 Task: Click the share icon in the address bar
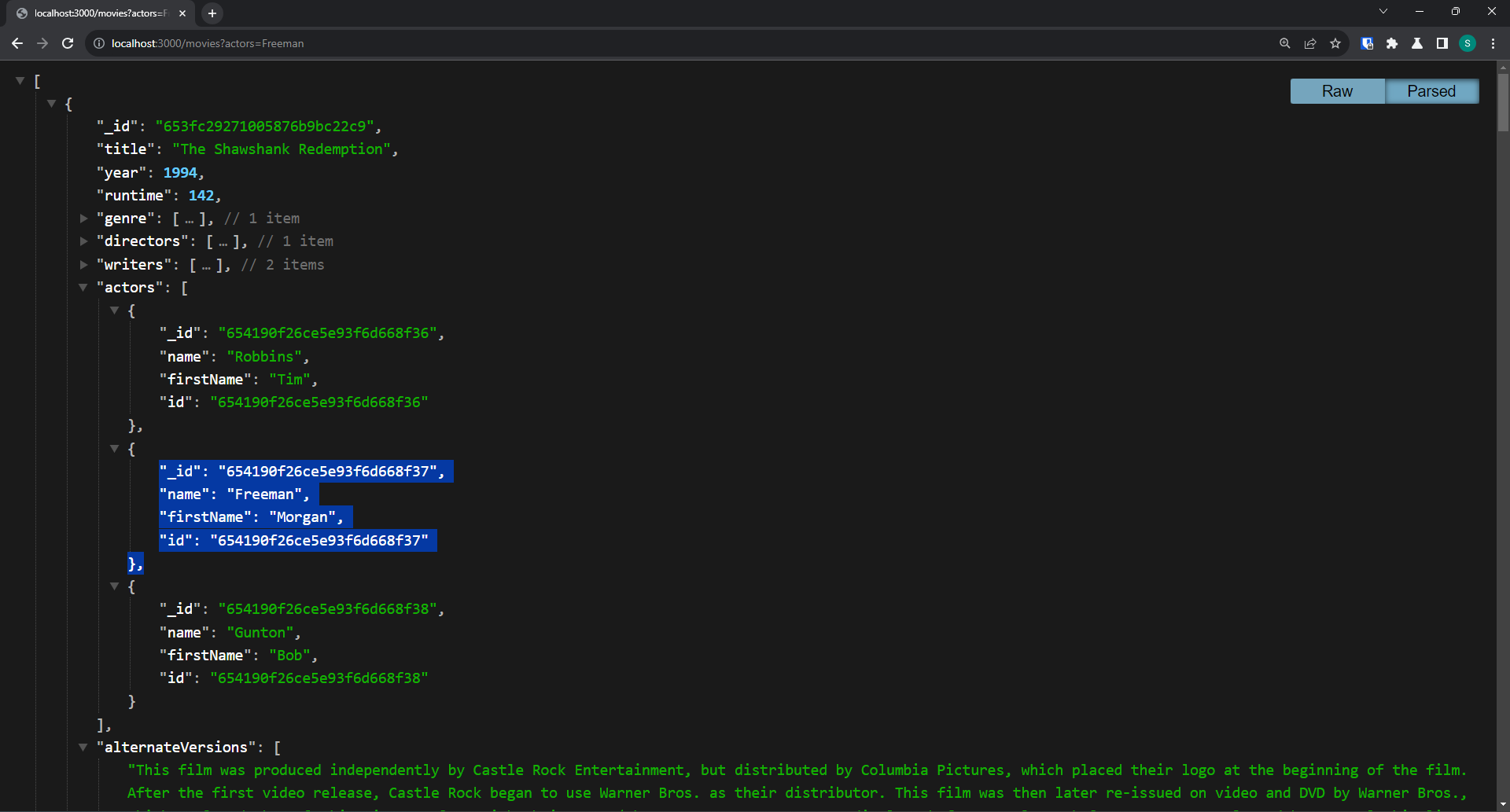coord(1309,43)
